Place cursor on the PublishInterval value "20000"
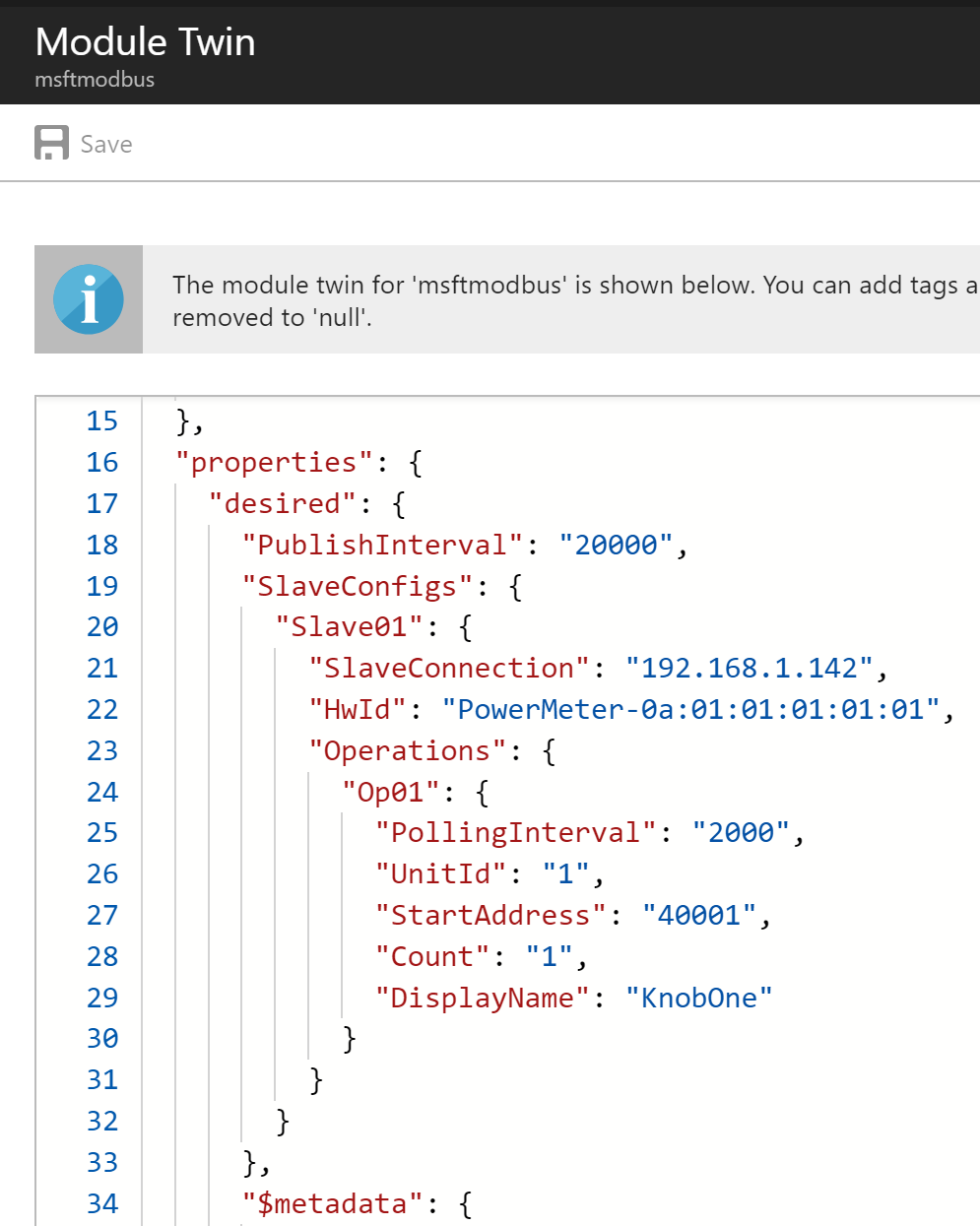The width and height of the screenshot is (980, 1226). point(616,545)
